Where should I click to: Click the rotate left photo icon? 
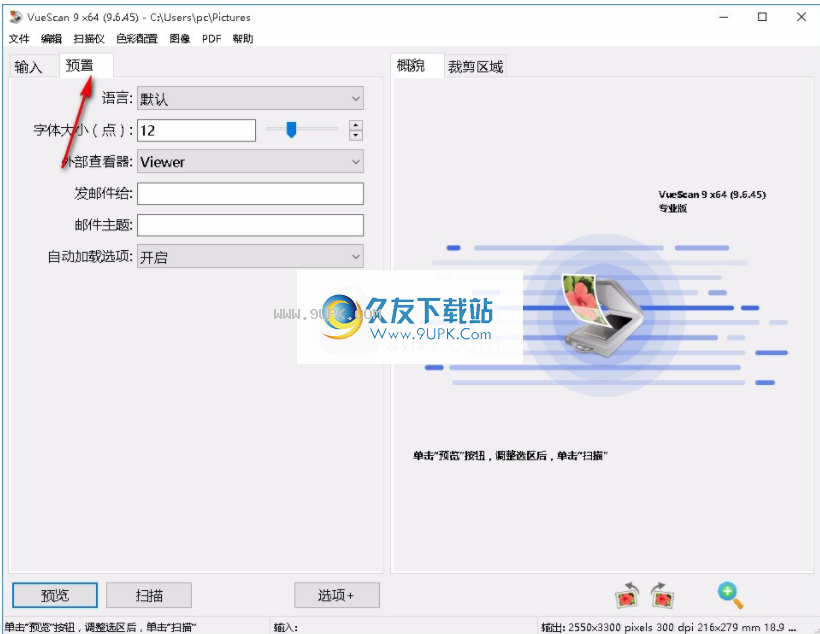(628, 595)
